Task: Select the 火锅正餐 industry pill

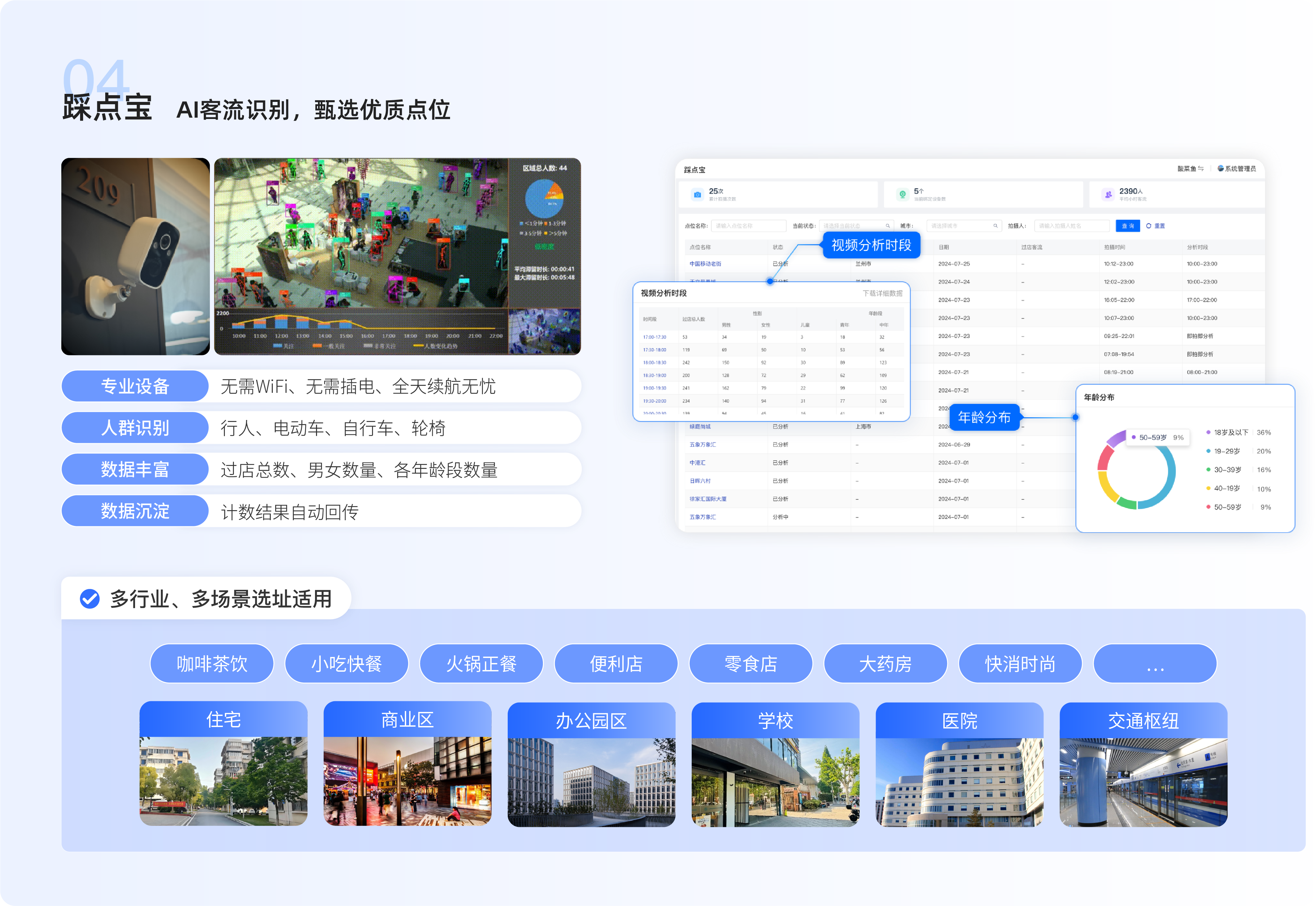Action: pos(481,664)
